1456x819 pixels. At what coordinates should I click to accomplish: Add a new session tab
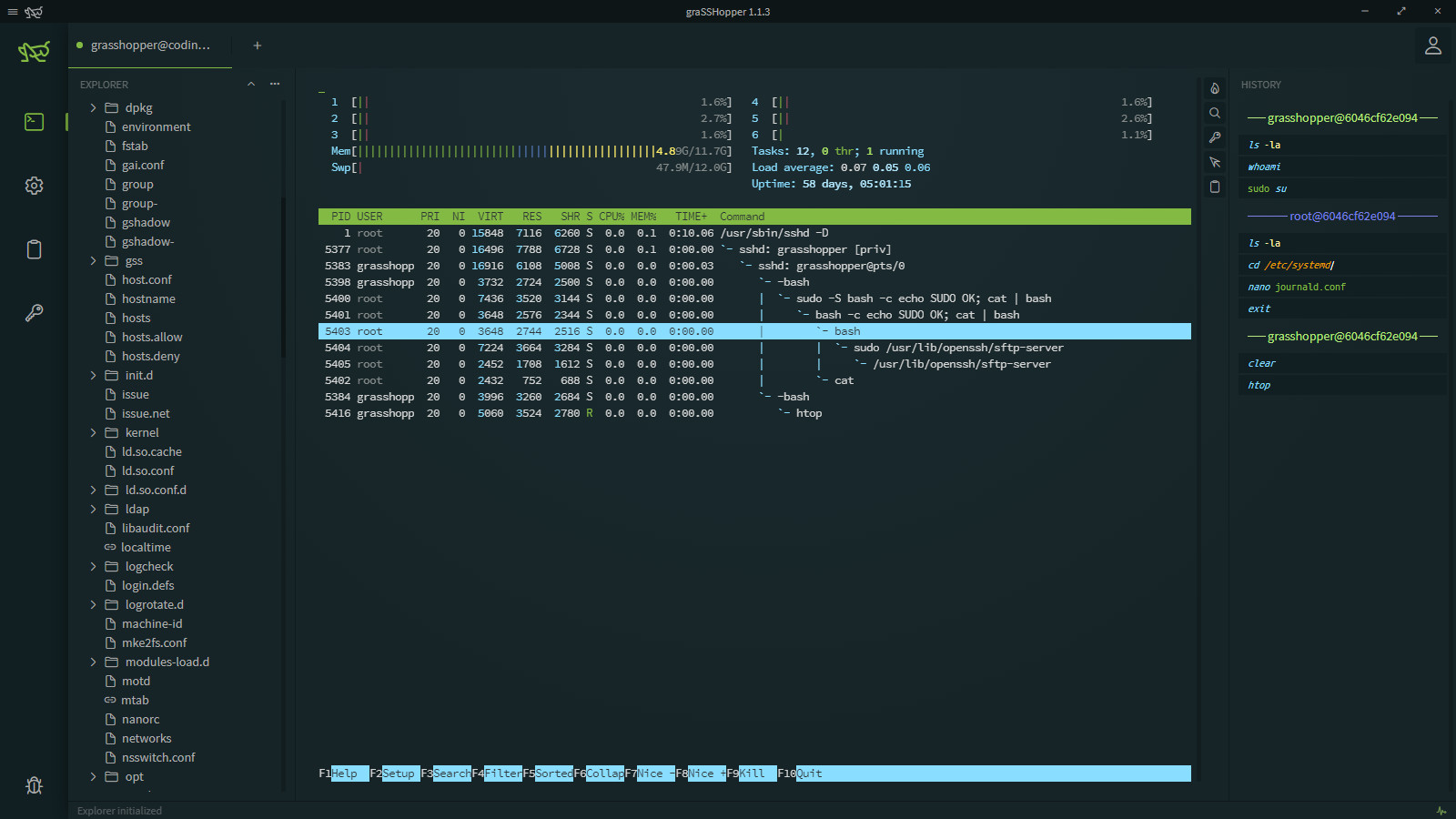258,45
